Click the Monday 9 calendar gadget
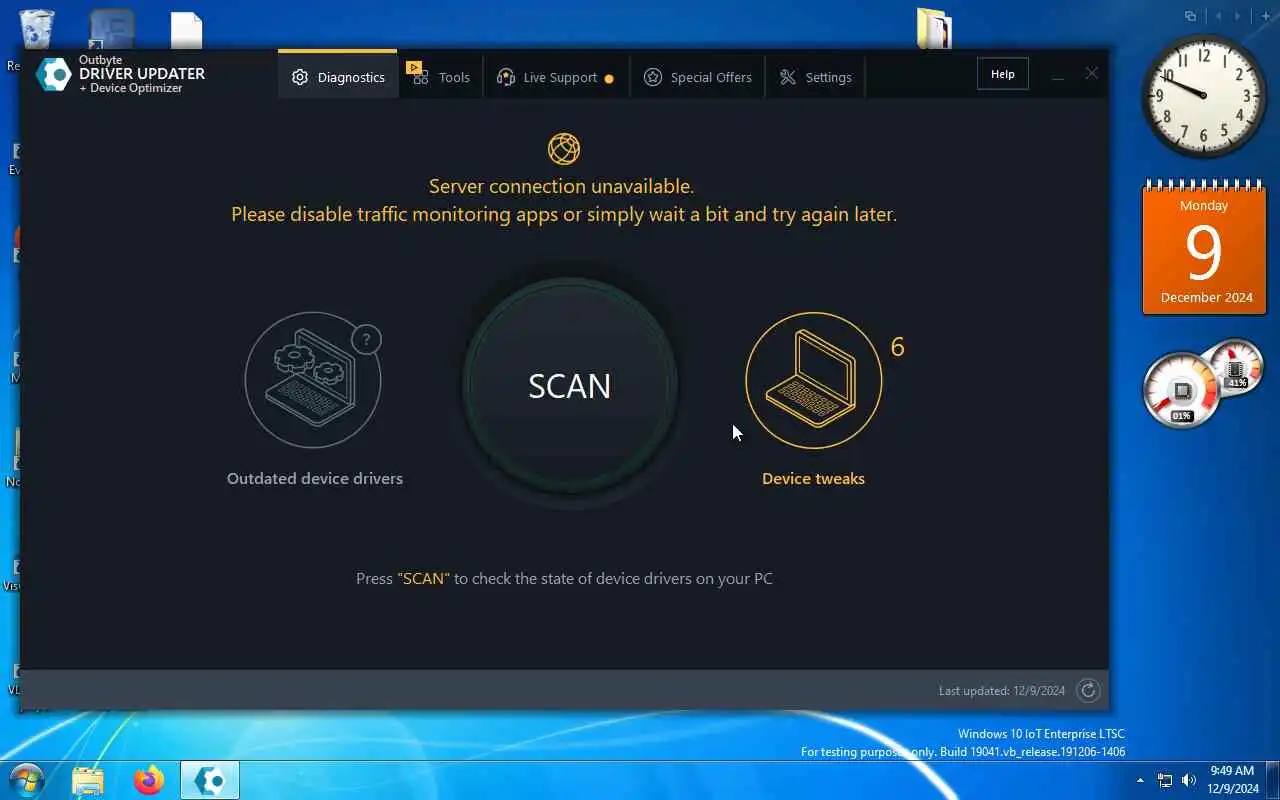 pos(1204,248)
